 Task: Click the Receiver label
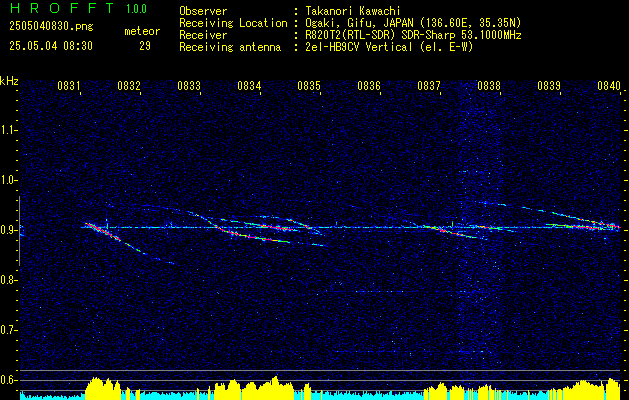(203, 35)
